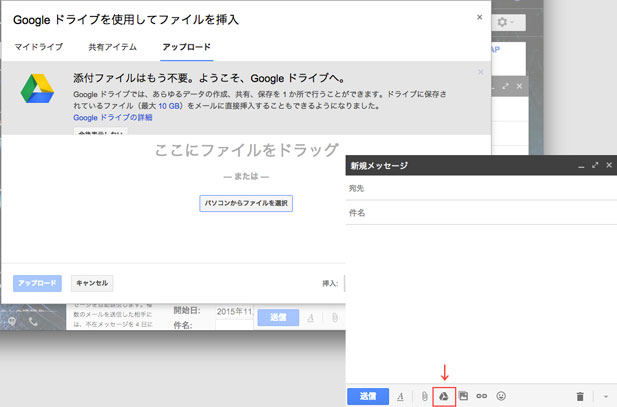Dismiss the Google Drive welcome banner

pyautogui.click(x=480, y=72)
